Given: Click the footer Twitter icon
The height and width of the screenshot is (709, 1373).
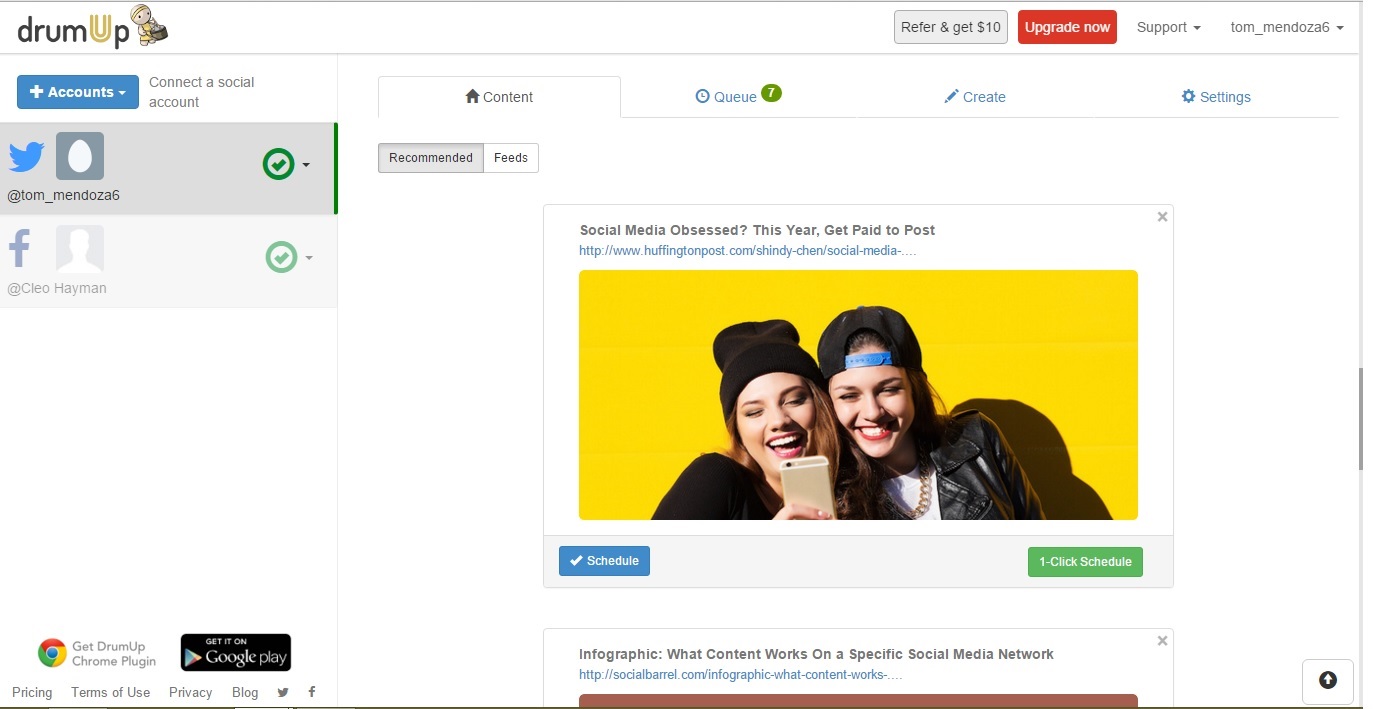Looking at the screenshot, I should pyautogui.click(x=283, y=692).
